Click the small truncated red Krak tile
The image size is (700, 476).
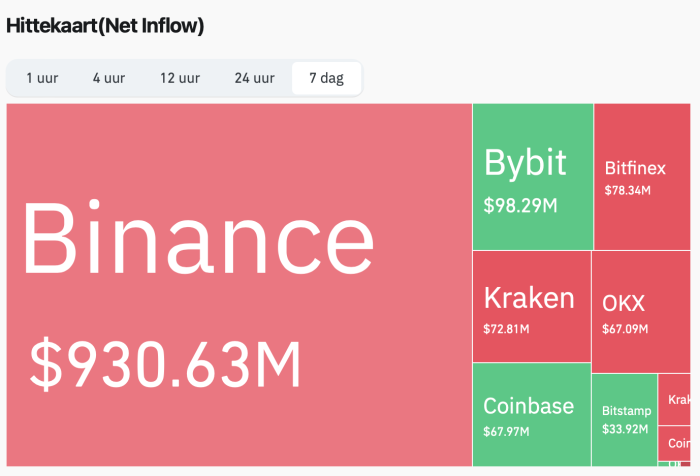click(675, 399)
